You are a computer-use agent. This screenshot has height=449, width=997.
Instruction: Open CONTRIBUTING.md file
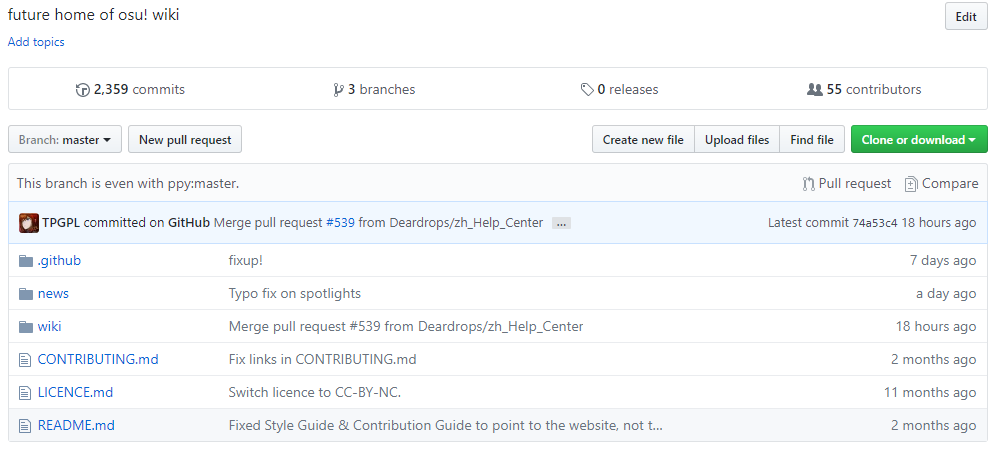click(98, 360)
